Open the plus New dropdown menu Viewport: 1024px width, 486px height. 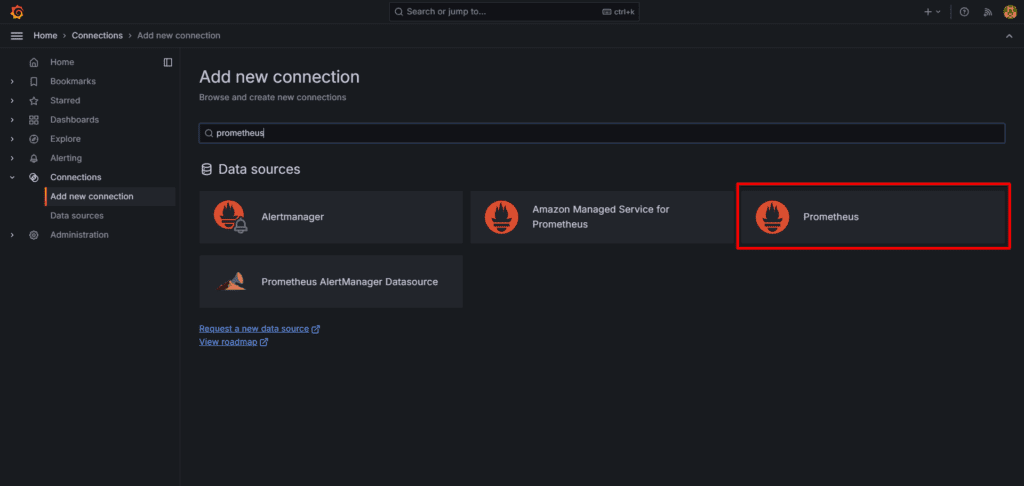point(932,12)
